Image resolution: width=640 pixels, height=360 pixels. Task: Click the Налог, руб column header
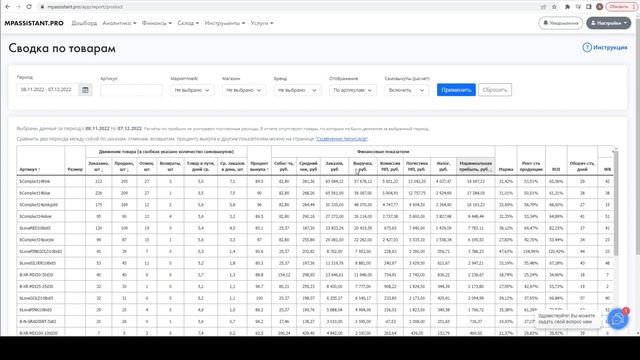coord(443,166)
